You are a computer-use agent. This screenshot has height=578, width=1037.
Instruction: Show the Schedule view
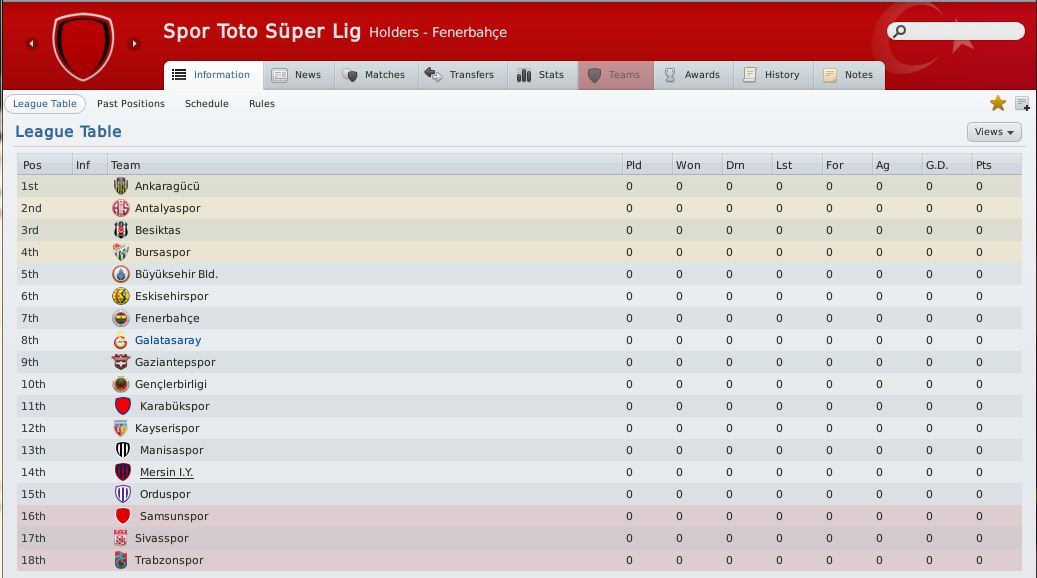(x=206, y=104)
